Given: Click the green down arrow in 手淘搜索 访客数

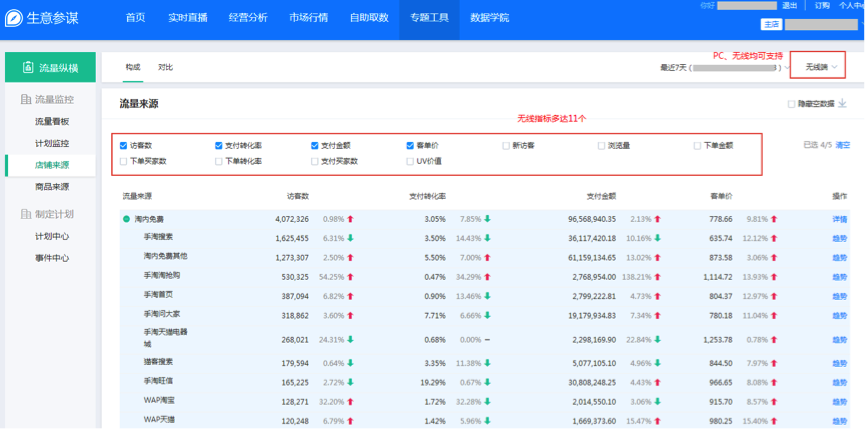Looking at the screenshot, I should (x=351, y=238).
